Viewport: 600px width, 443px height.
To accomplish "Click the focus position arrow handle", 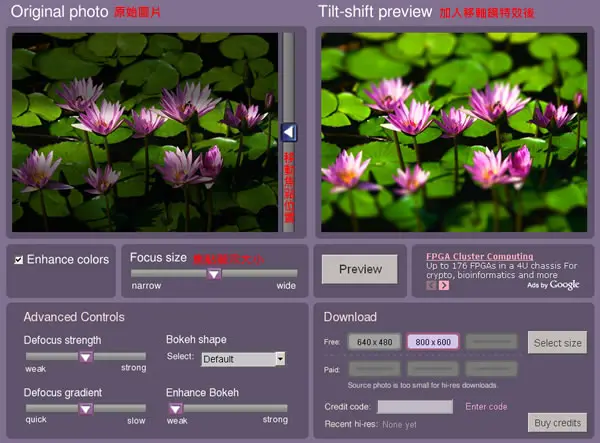I will [x=289, y=133].
